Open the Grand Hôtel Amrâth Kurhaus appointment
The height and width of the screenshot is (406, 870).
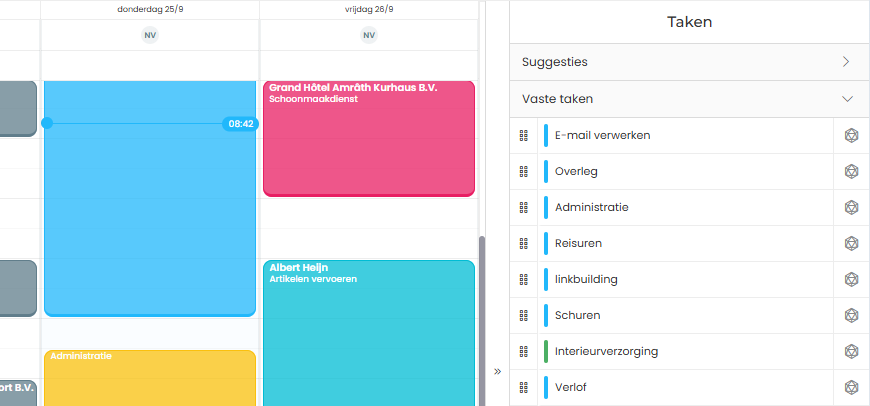[x=368, y=138]
